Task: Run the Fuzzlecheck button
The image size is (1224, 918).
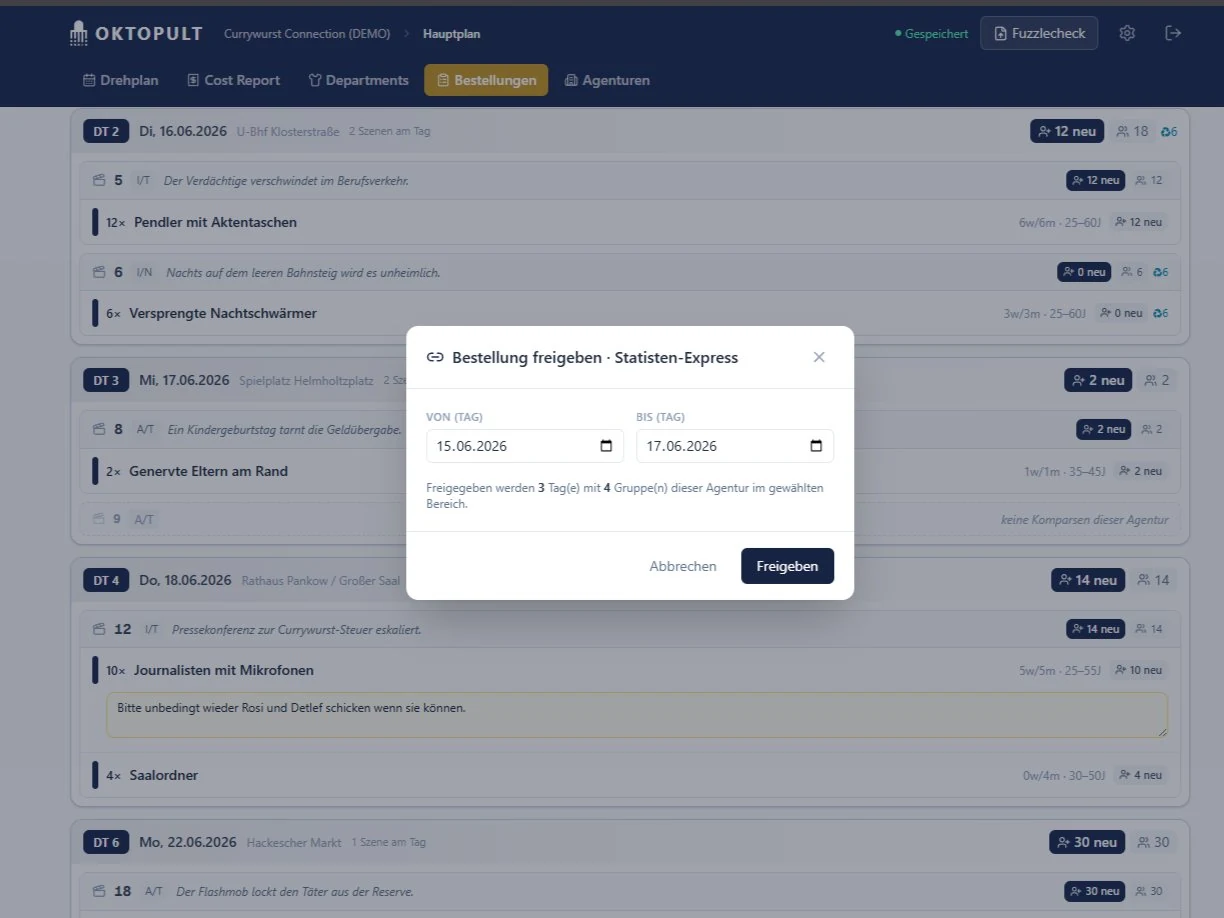Action: (1039, 33)
